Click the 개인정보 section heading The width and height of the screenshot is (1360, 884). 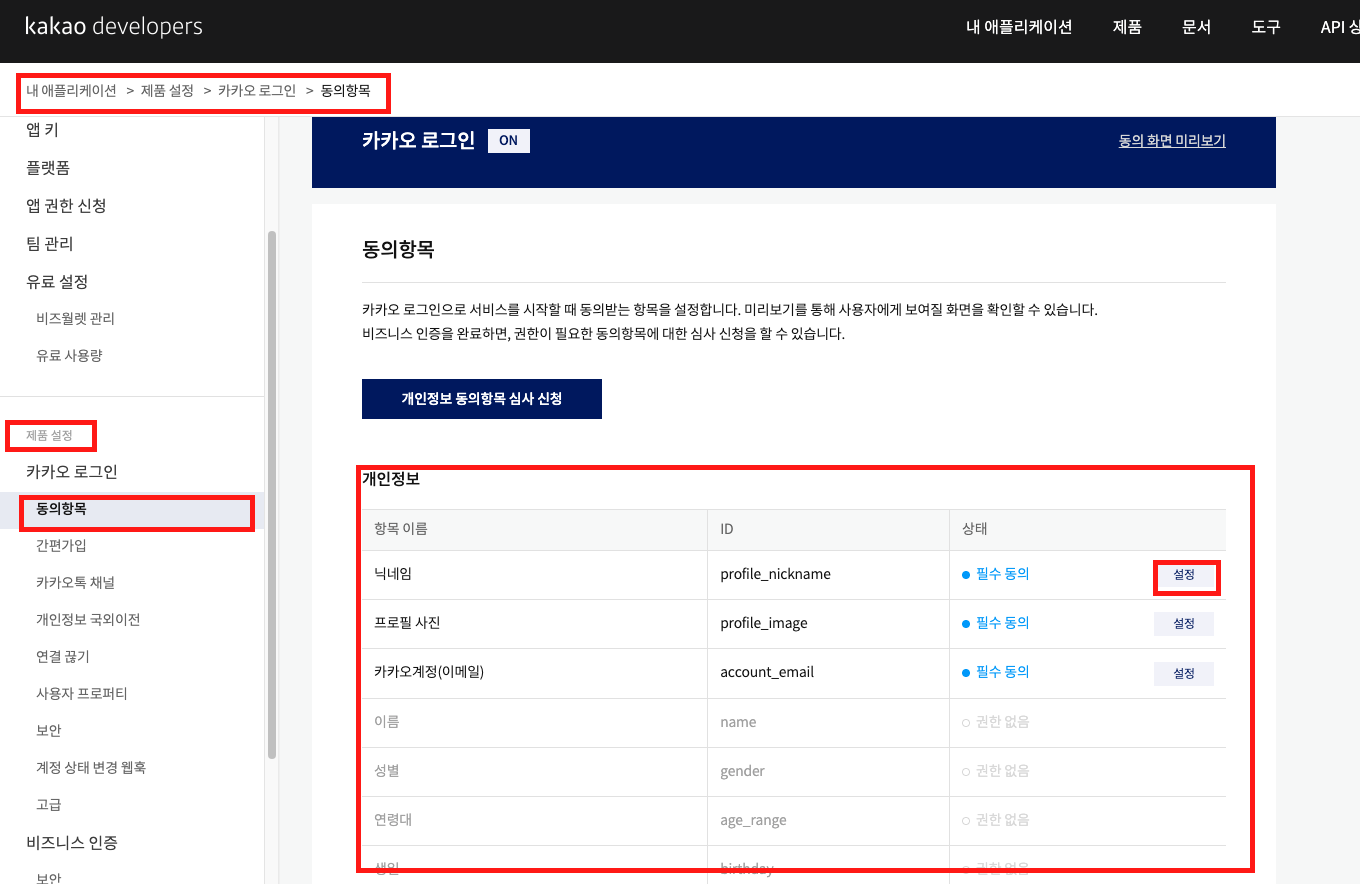pyautogui.click(x=391, y=479)
